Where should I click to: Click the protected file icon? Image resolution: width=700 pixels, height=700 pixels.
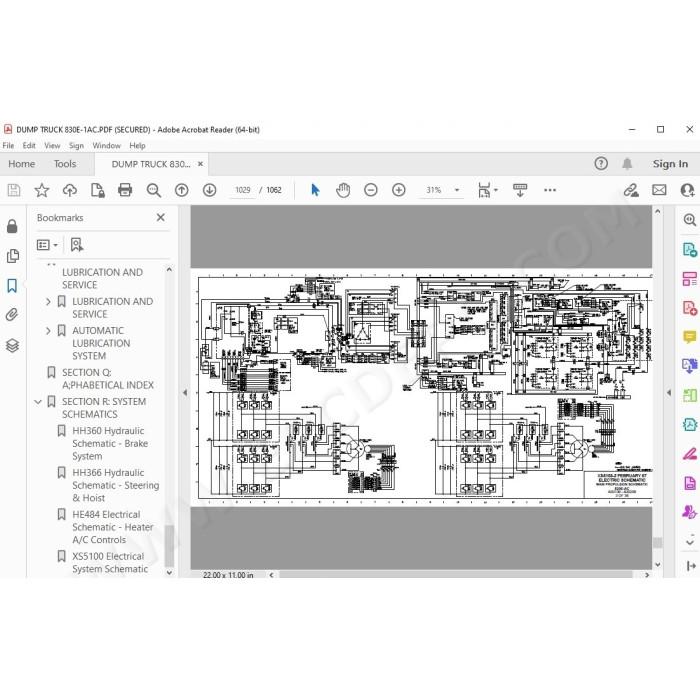point(97,190)
